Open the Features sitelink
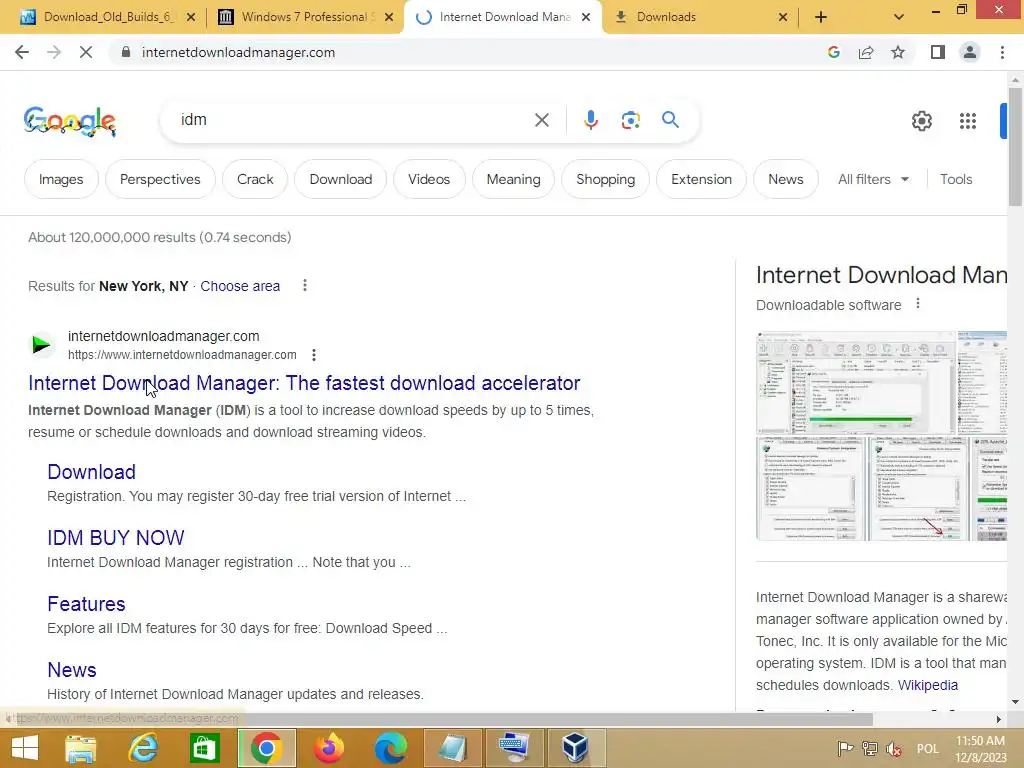This screenshot has height=768, width=1024. pos(86,603)
